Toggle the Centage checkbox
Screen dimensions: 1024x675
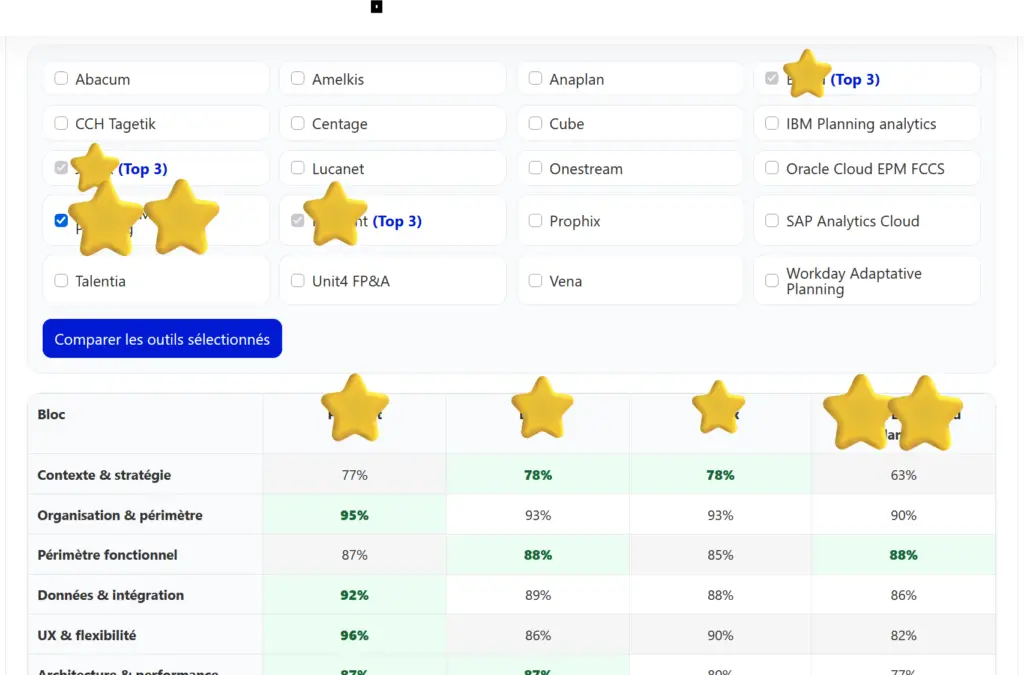[x=298, y=123]
